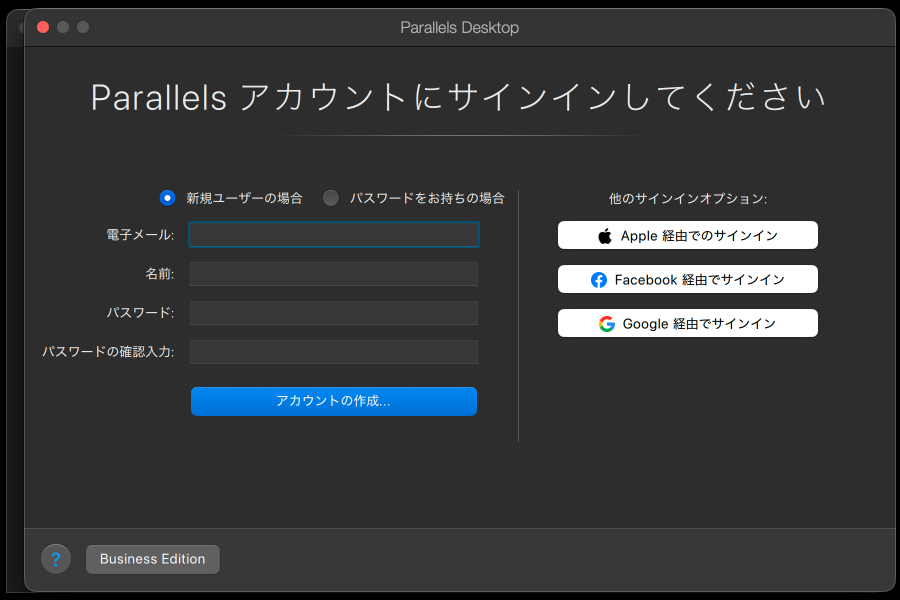900x600 pixels.
Task: Click the Apple logo icon
Action: [x=603, y=234]
